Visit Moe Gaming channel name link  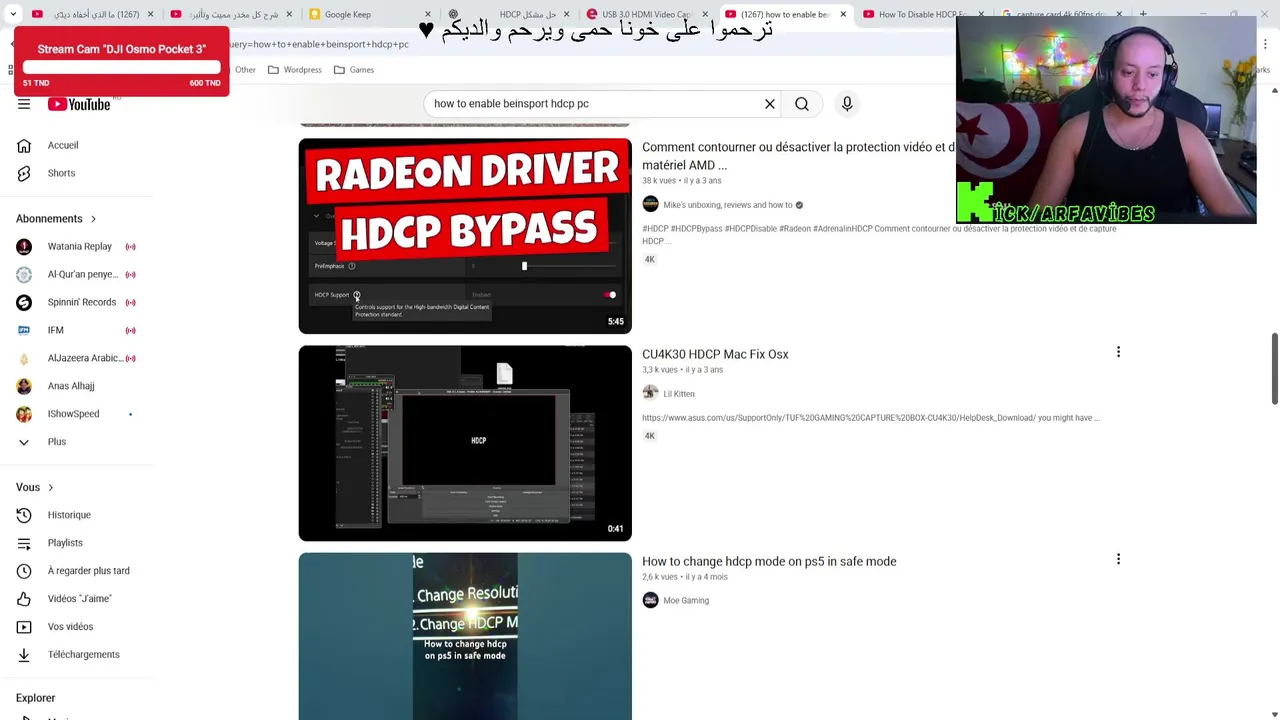686,601
